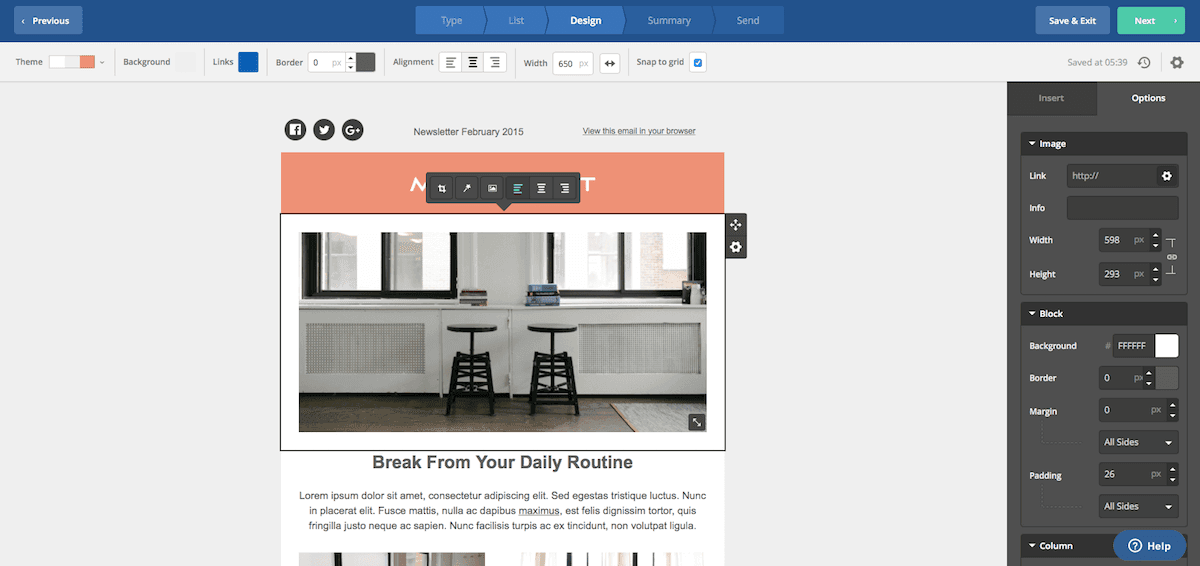
Task: Toggle width-height aspect ratio lock
Action: click(x=1171, y=257)
